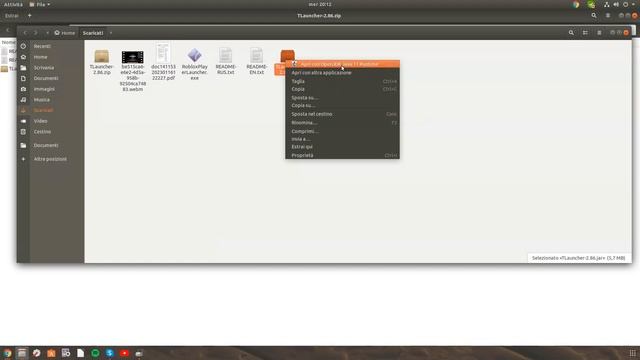
Task: Go forward in Files navigation
Action: point(36,33)
